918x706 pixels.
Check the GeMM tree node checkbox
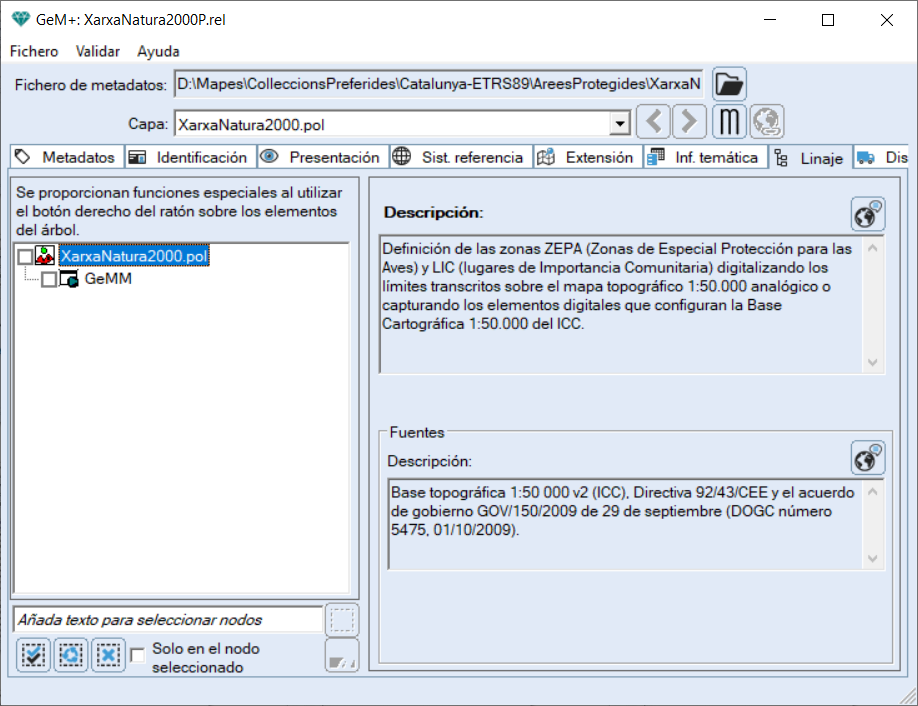(x=49, y=280)
